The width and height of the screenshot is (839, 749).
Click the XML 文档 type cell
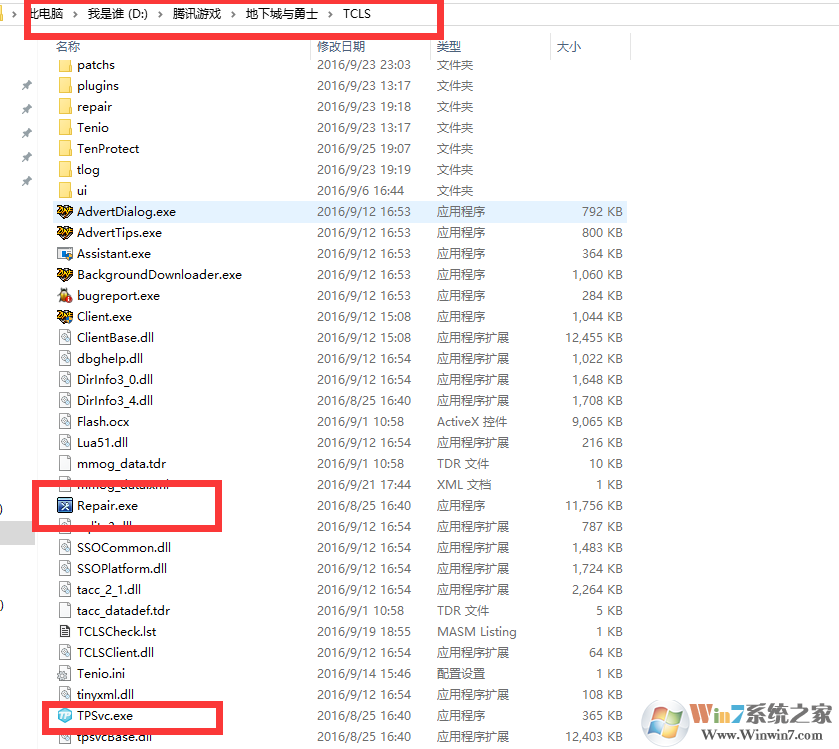464,485
